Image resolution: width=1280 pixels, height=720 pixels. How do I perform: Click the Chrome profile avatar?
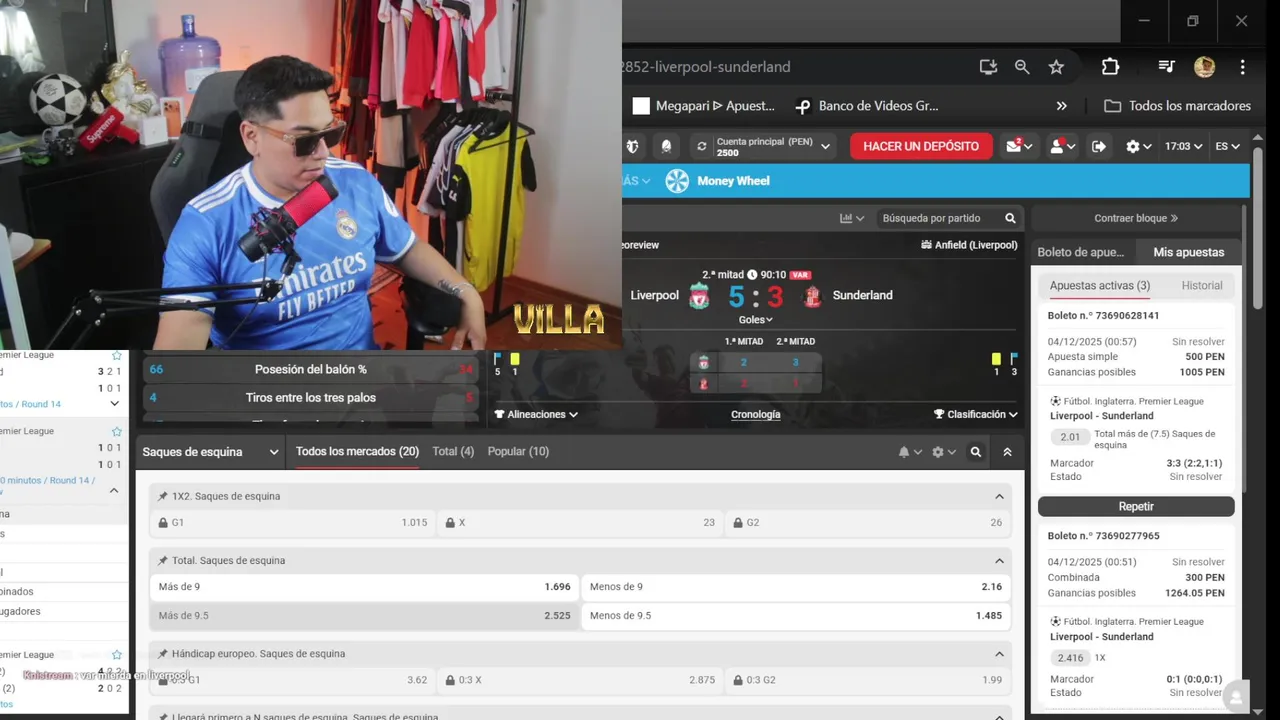1204,67
